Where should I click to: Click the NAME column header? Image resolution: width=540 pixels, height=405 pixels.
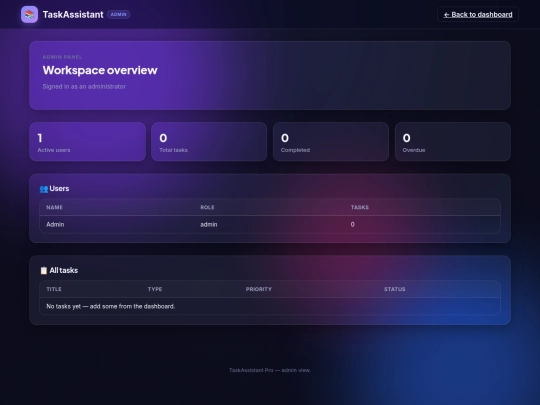pyautogui.click(x=54, y=207)
